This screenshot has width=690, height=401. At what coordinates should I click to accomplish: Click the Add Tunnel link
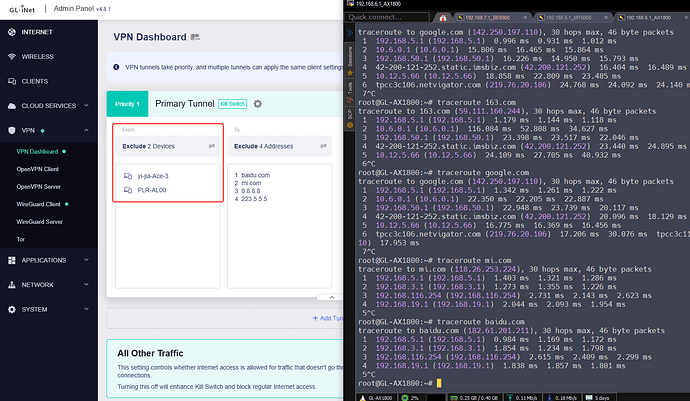pyautogui.click(x=328, y=318)
